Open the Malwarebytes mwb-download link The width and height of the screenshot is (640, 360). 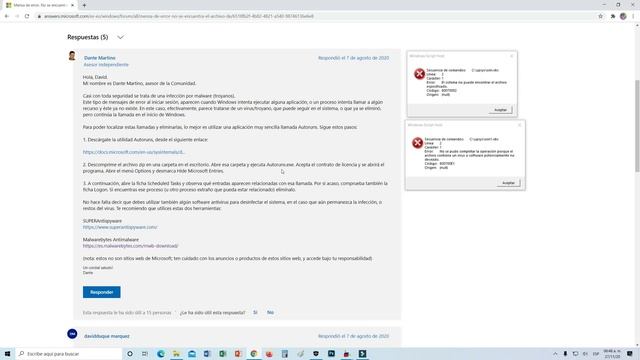coord(131,246)
